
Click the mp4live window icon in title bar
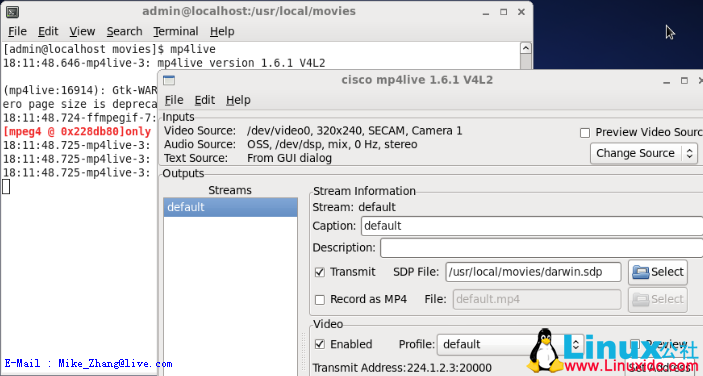tap(169, 80)
